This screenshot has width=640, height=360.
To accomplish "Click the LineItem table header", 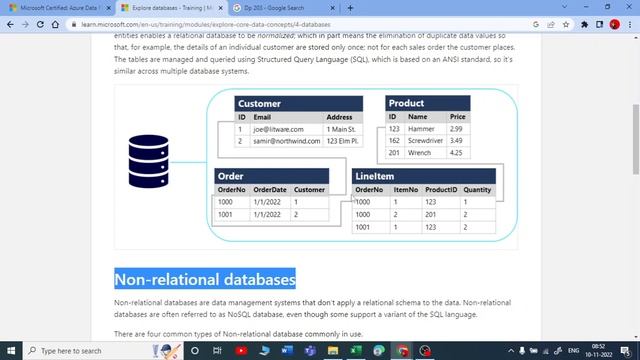I will [x=424, y=176].
